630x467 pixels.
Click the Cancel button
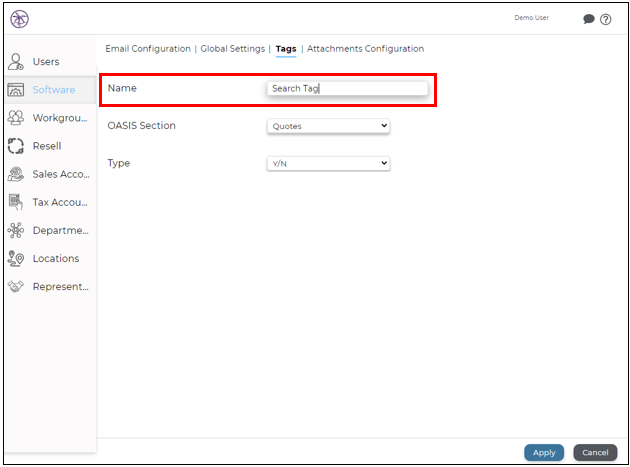595,453
